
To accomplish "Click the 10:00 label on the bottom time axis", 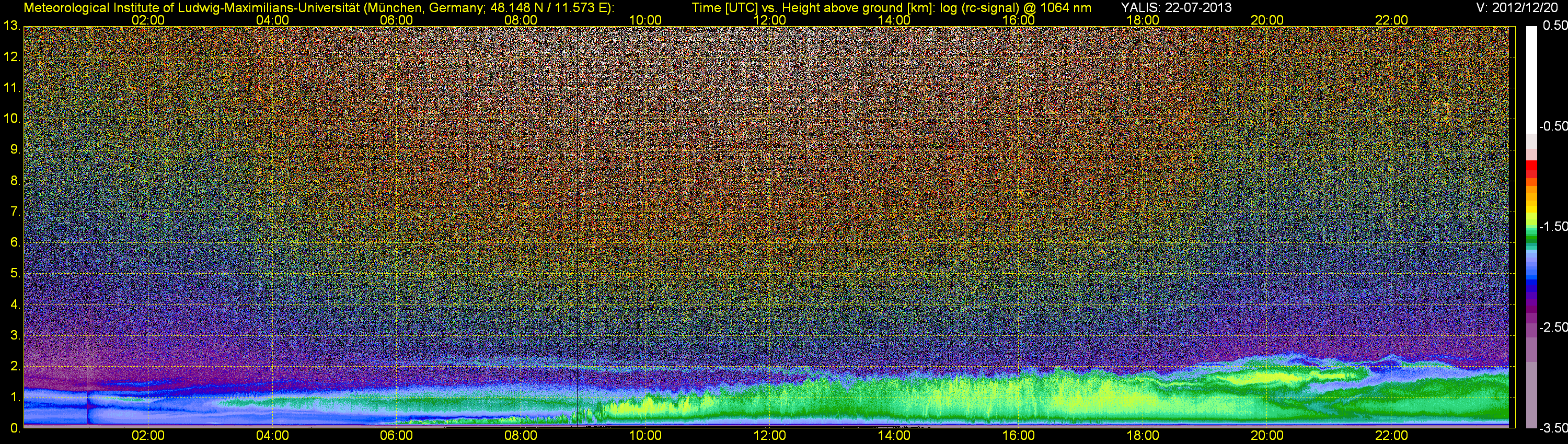I will coord(645,436).
